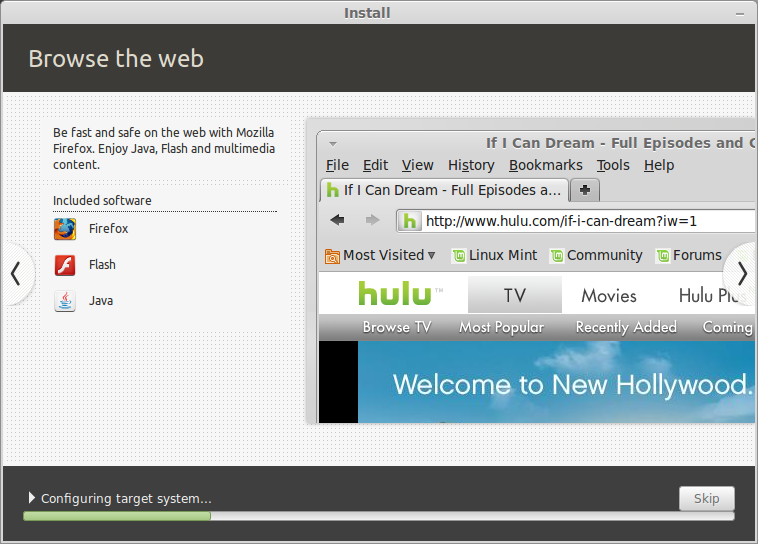Image resolution: width=758 pixels, height=544 pixels.
Task: Open the Tools menu in Firefox screenshot
Action: coord(612,165)
